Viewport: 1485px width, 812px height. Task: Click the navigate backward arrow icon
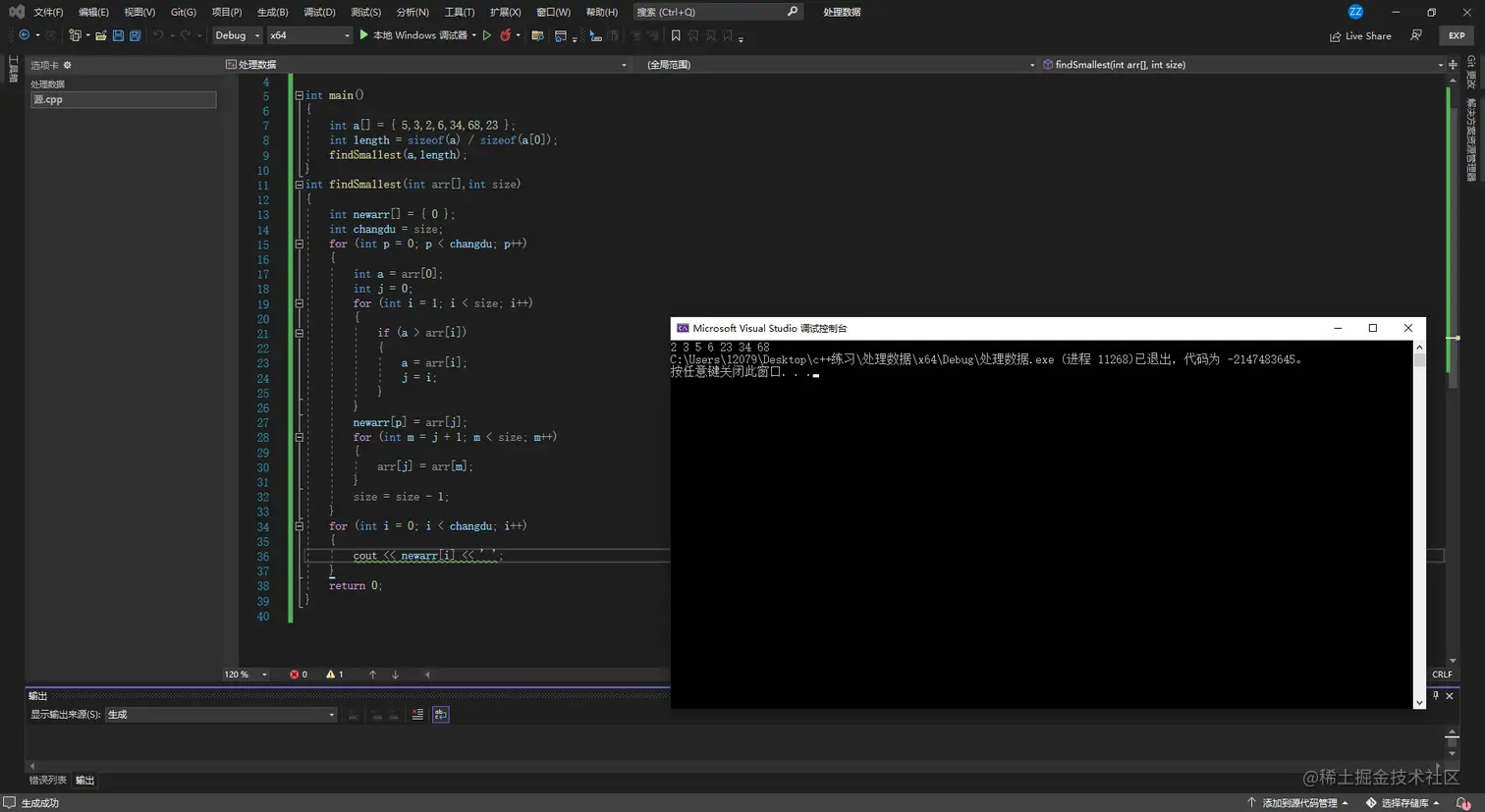click(25, 35)
